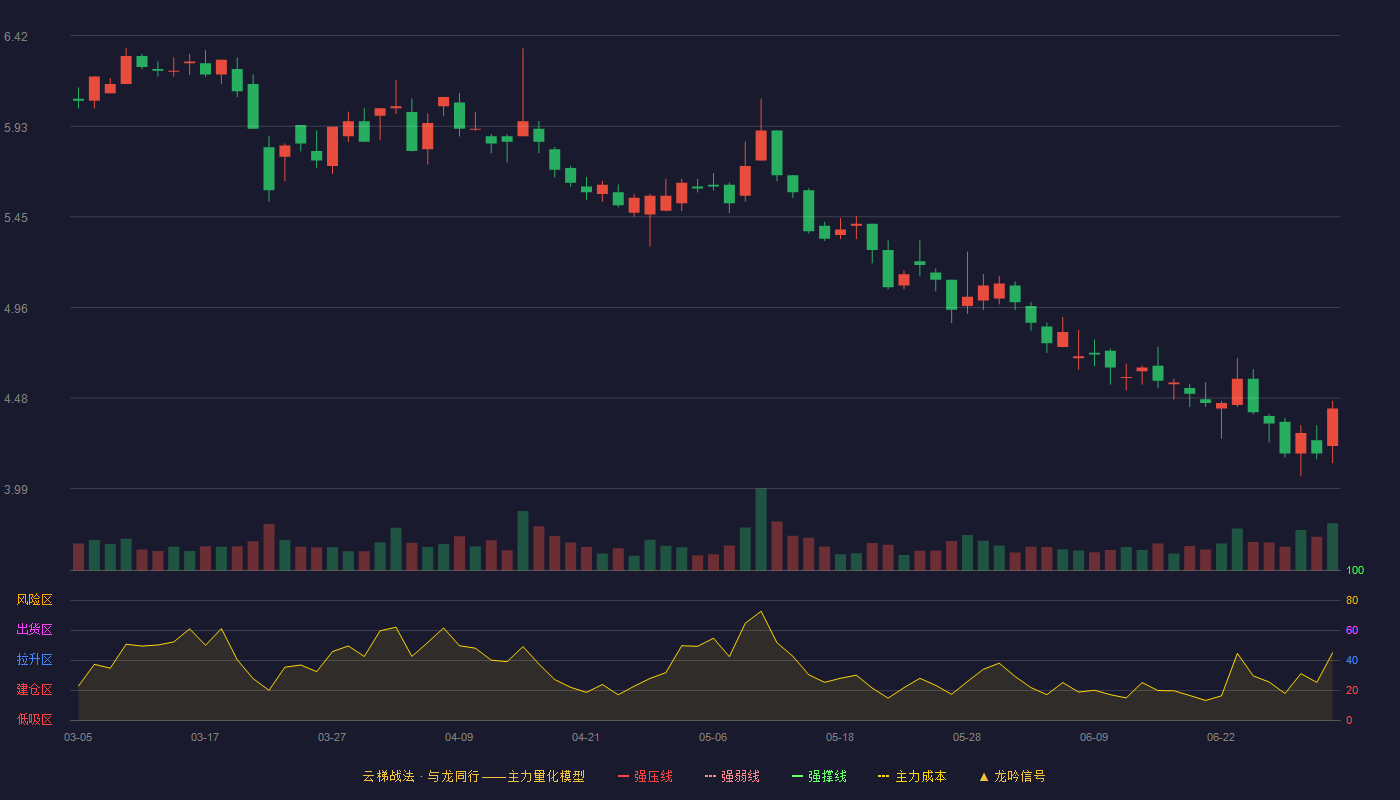Click the 云梯战法 · 与龙同行 主力量化模型 title

[x=474, y=776]
